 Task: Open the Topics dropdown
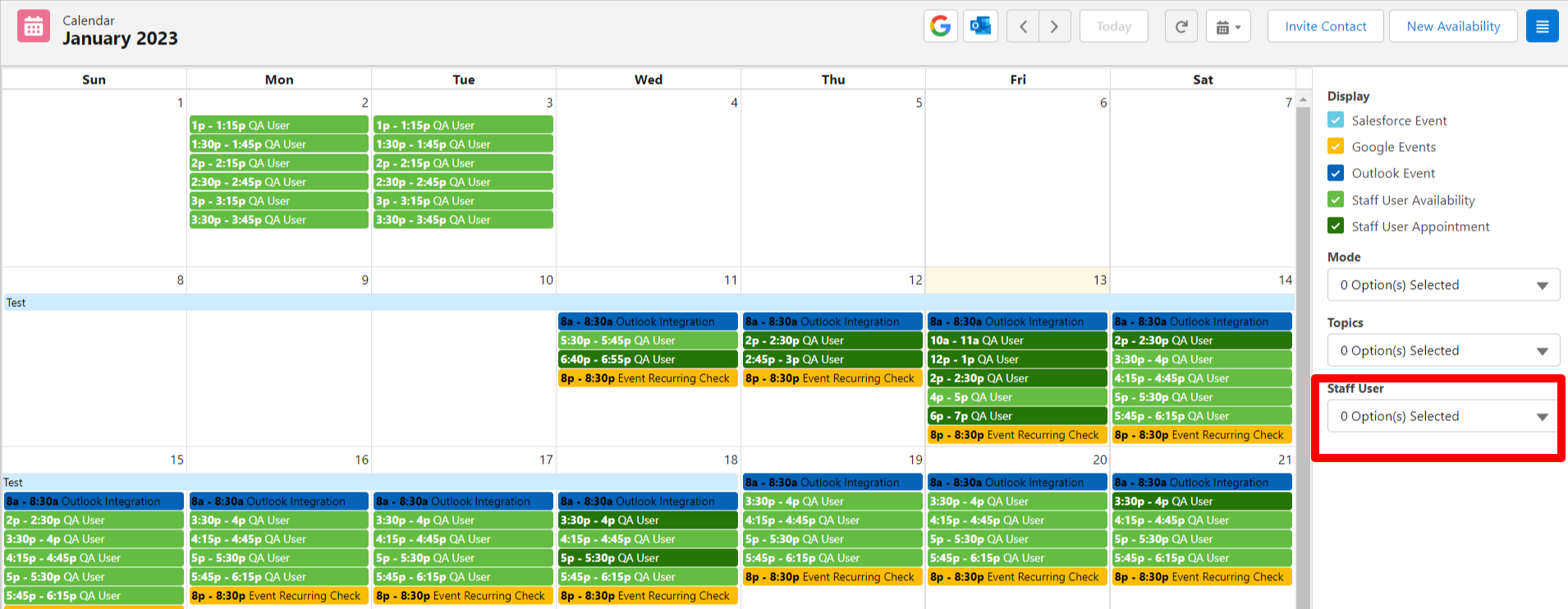(x=1442, y=350)
